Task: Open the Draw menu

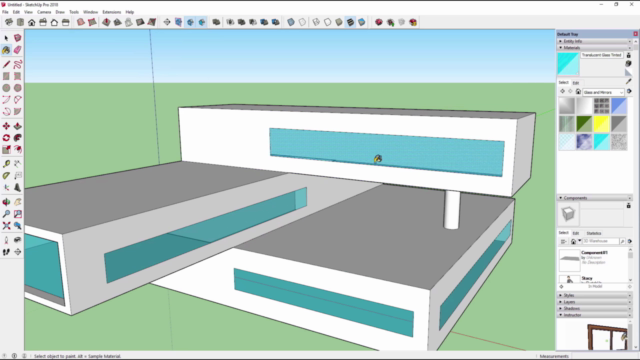Action: pos(60,12)
